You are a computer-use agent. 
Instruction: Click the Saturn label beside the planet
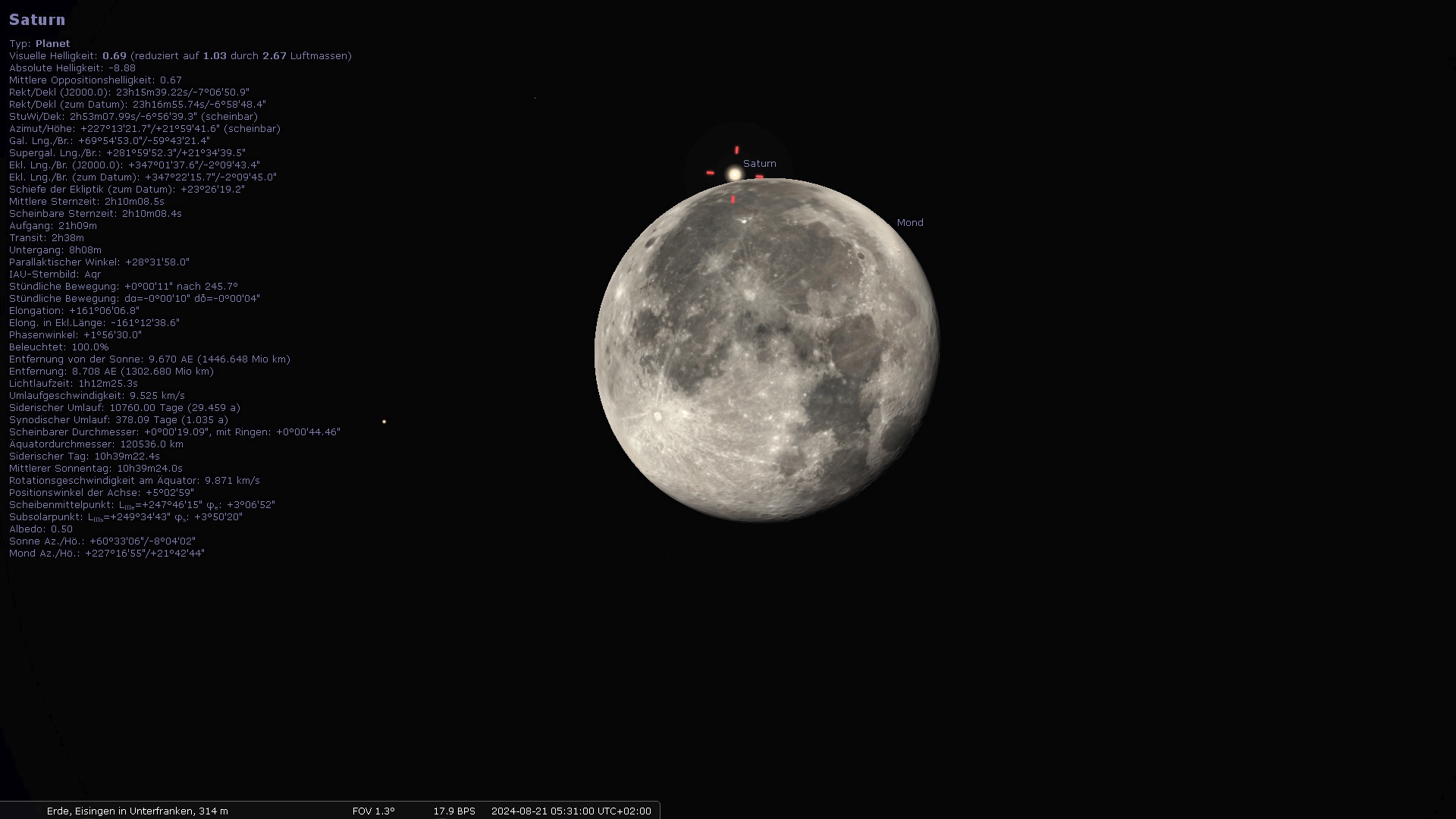click(x=759, y=164)
